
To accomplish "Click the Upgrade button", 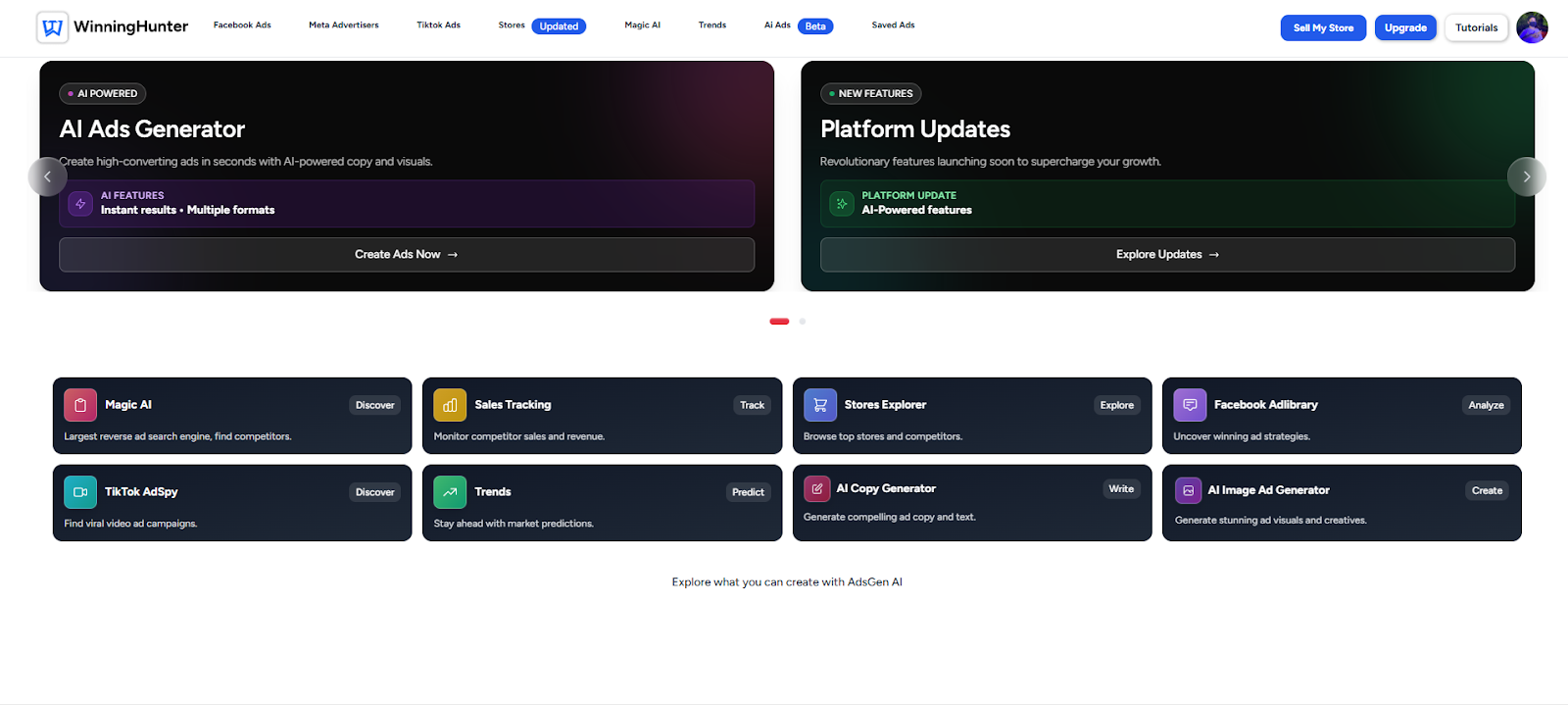I will [1405, 27].
